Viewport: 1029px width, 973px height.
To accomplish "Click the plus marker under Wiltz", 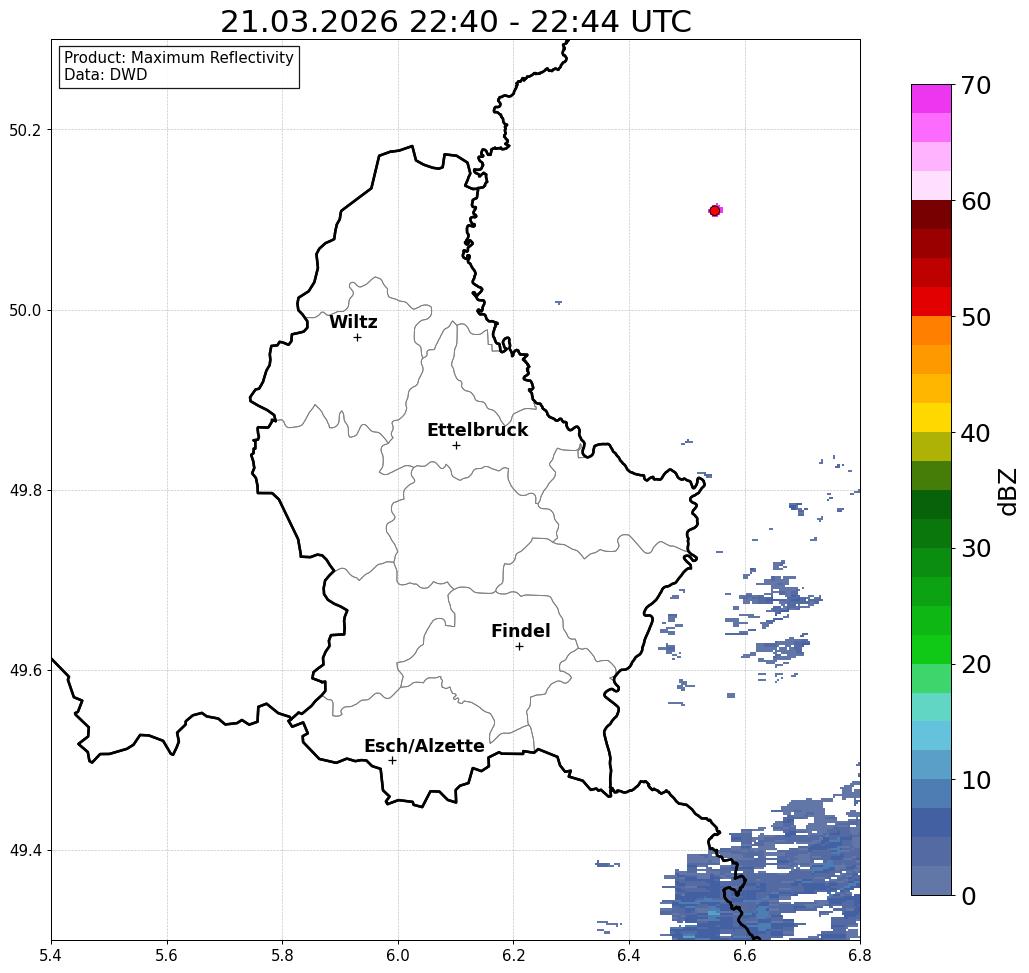I will [358, 337].
